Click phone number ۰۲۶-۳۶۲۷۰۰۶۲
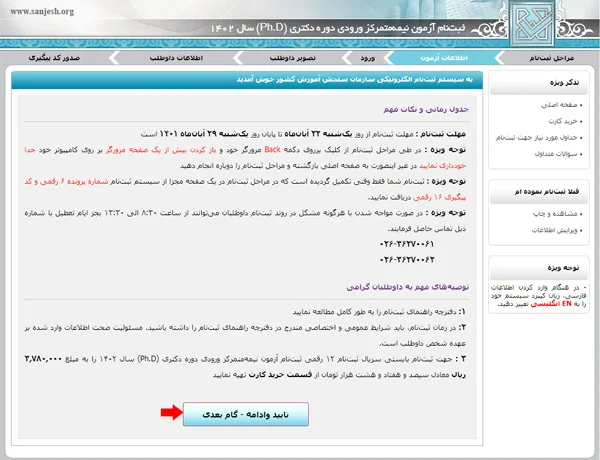 pyautogui.click(x=407, y=260)
